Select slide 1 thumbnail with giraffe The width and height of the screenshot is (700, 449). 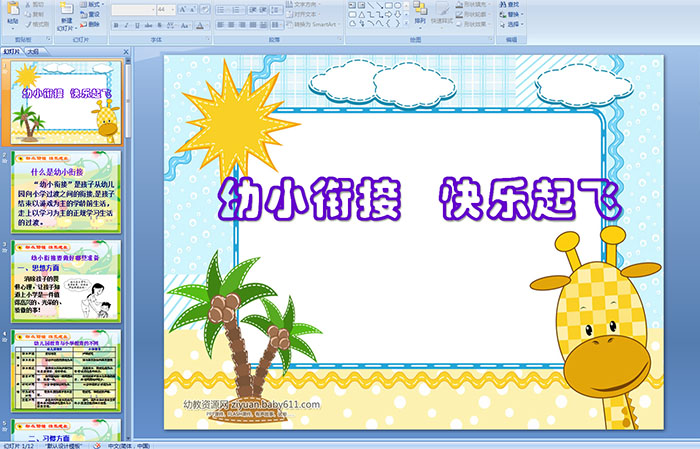click(x=66, y=103)
